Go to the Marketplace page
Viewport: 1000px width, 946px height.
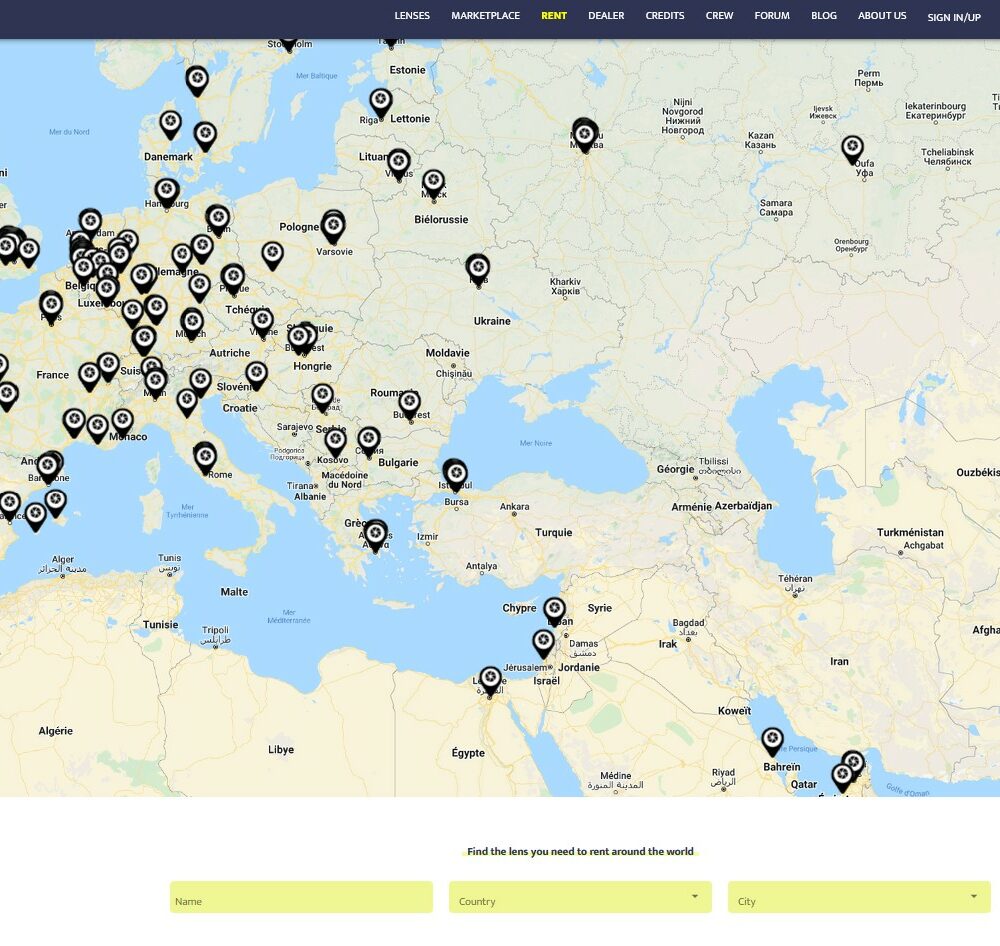(x=486, y=16)
